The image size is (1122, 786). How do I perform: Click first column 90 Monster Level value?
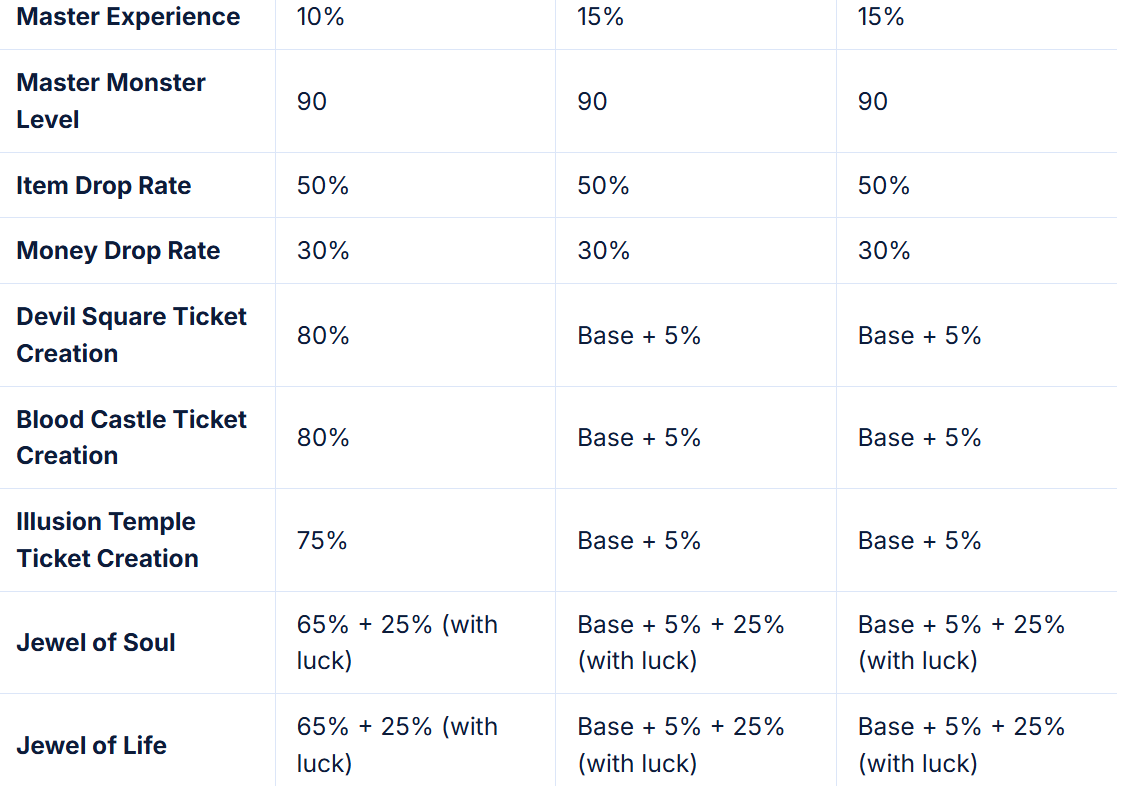[x=312, y=101]
